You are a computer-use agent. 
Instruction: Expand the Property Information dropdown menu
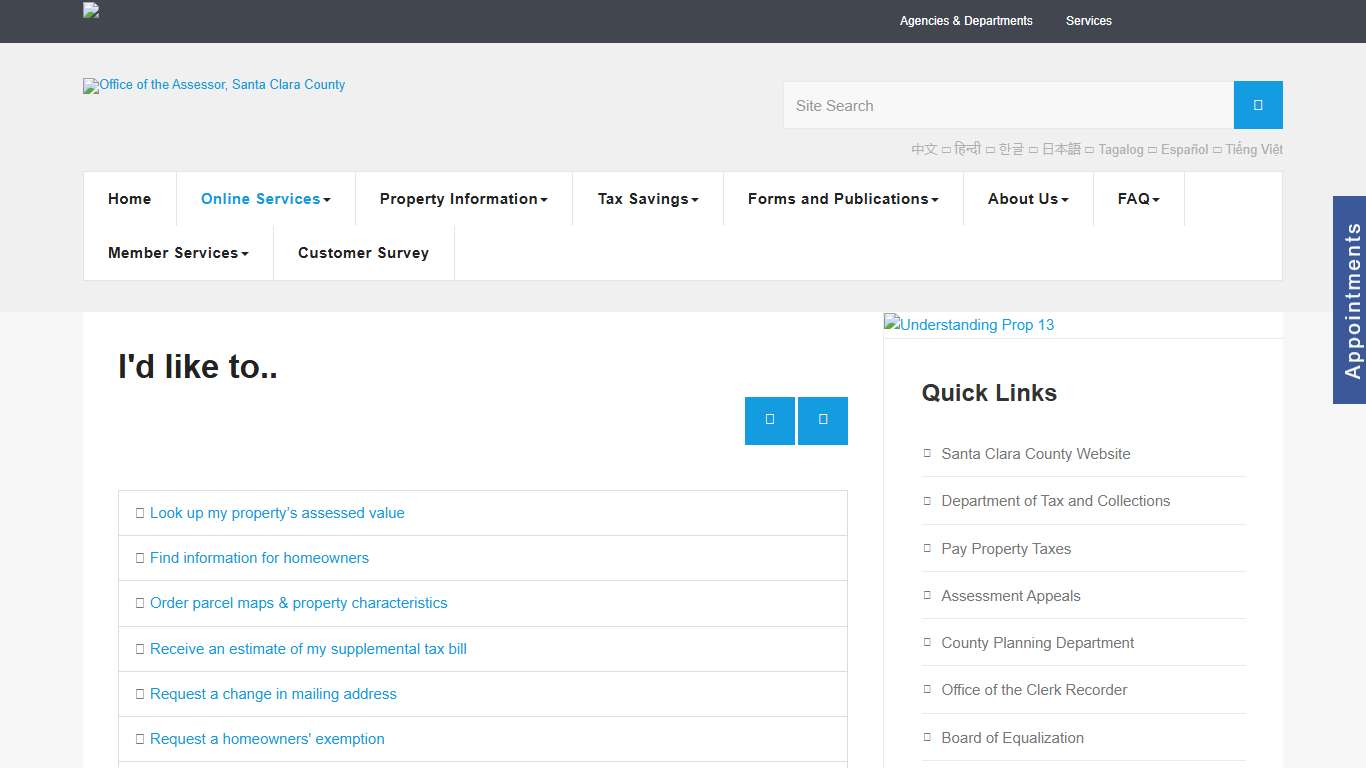[463, 199]
